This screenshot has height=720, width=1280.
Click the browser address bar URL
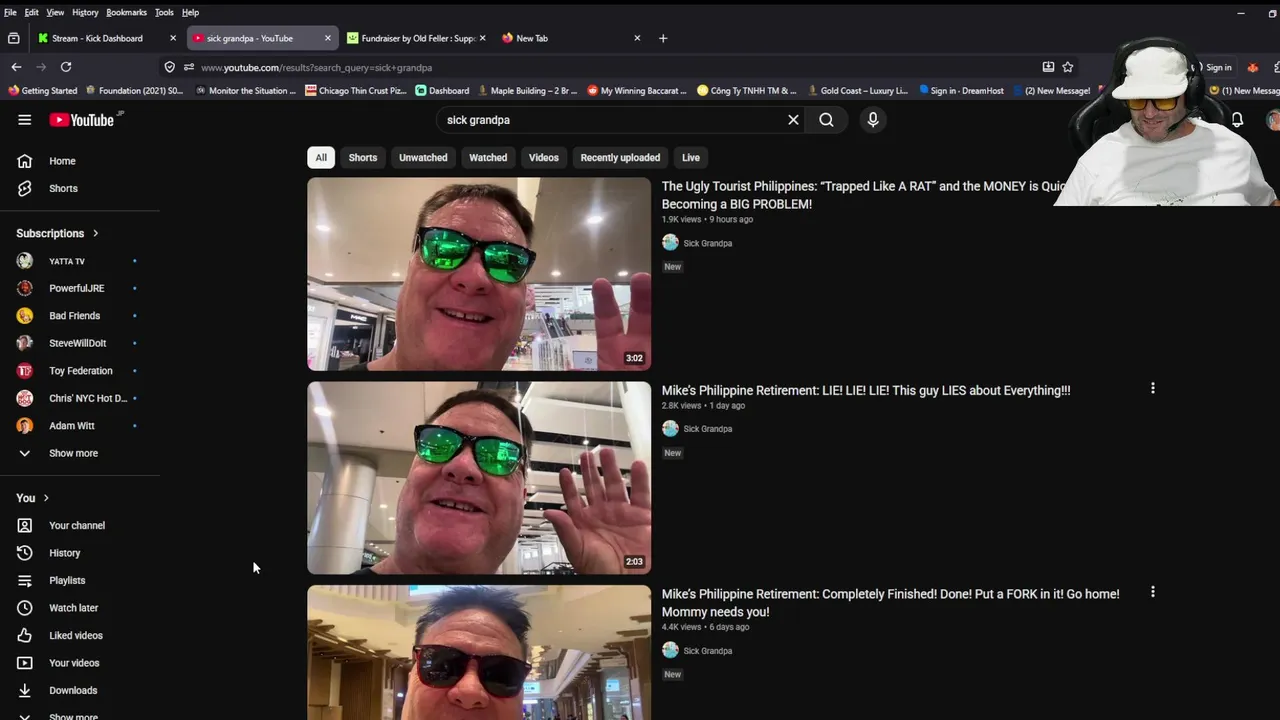point(316,67)
